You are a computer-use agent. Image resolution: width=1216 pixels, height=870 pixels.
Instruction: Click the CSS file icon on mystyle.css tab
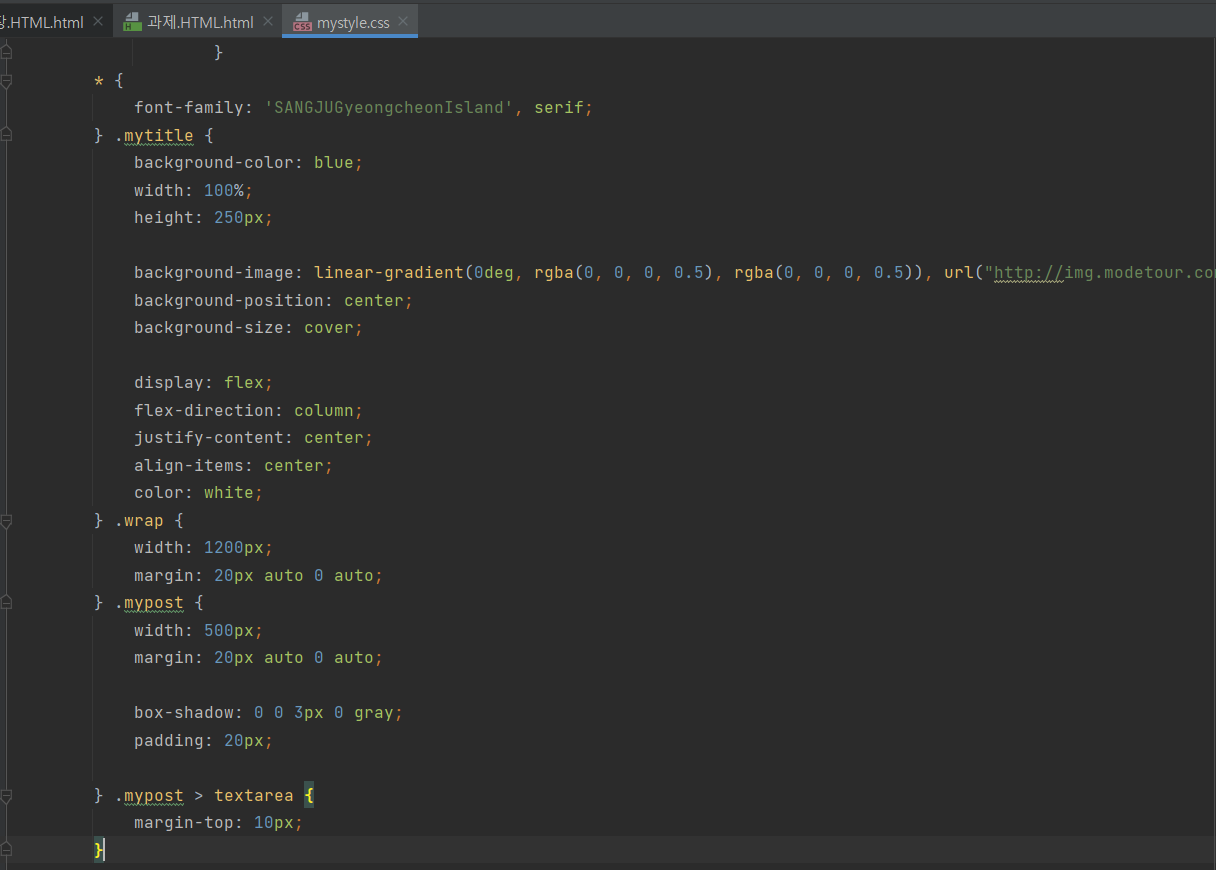coord(302,22)
